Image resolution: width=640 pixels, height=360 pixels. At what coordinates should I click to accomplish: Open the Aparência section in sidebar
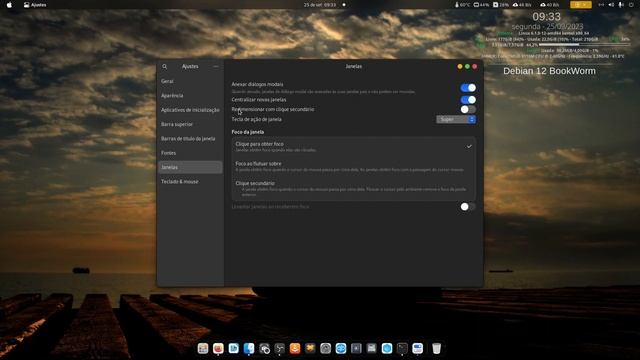coord(190,96)
